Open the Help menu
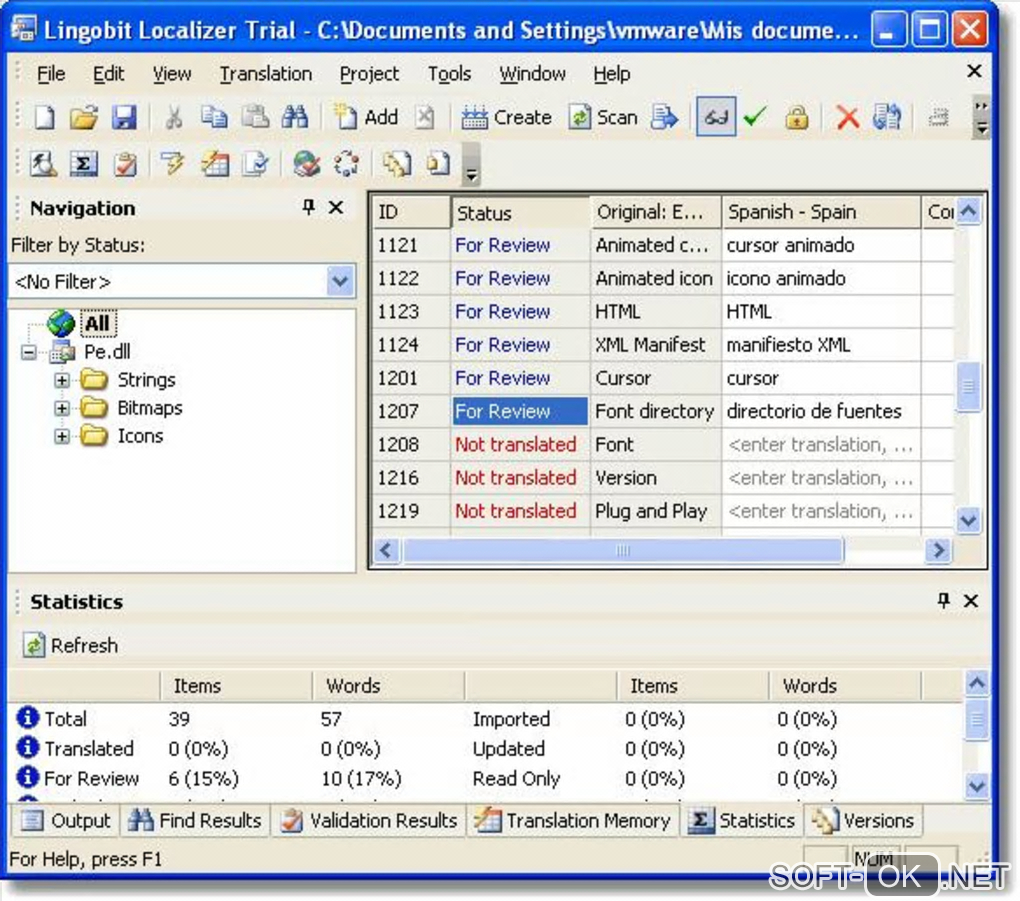 [x=611, y=74]
